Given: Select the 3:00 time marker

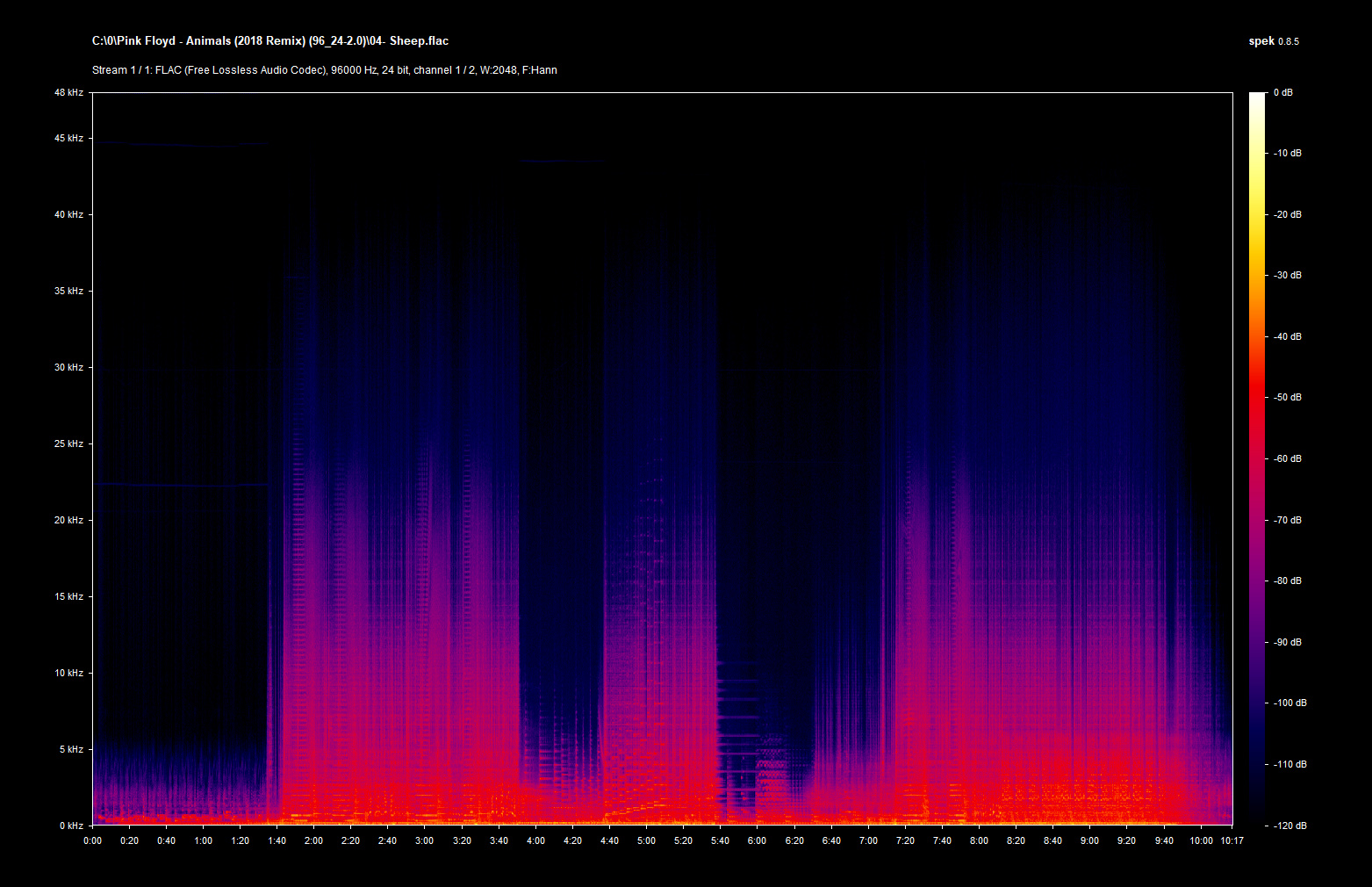Looking at the screenshot, I should (x=424, y=840).
